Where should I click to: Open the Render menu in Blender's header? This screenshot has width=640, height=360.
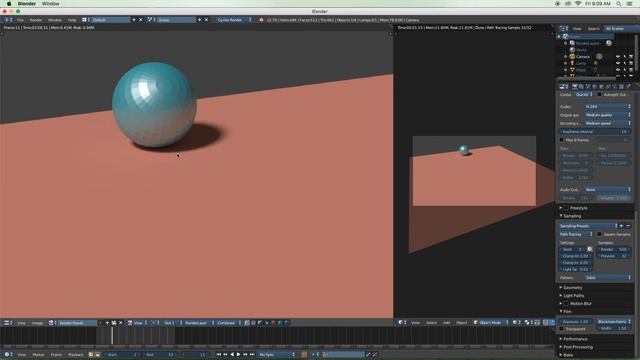36,20
